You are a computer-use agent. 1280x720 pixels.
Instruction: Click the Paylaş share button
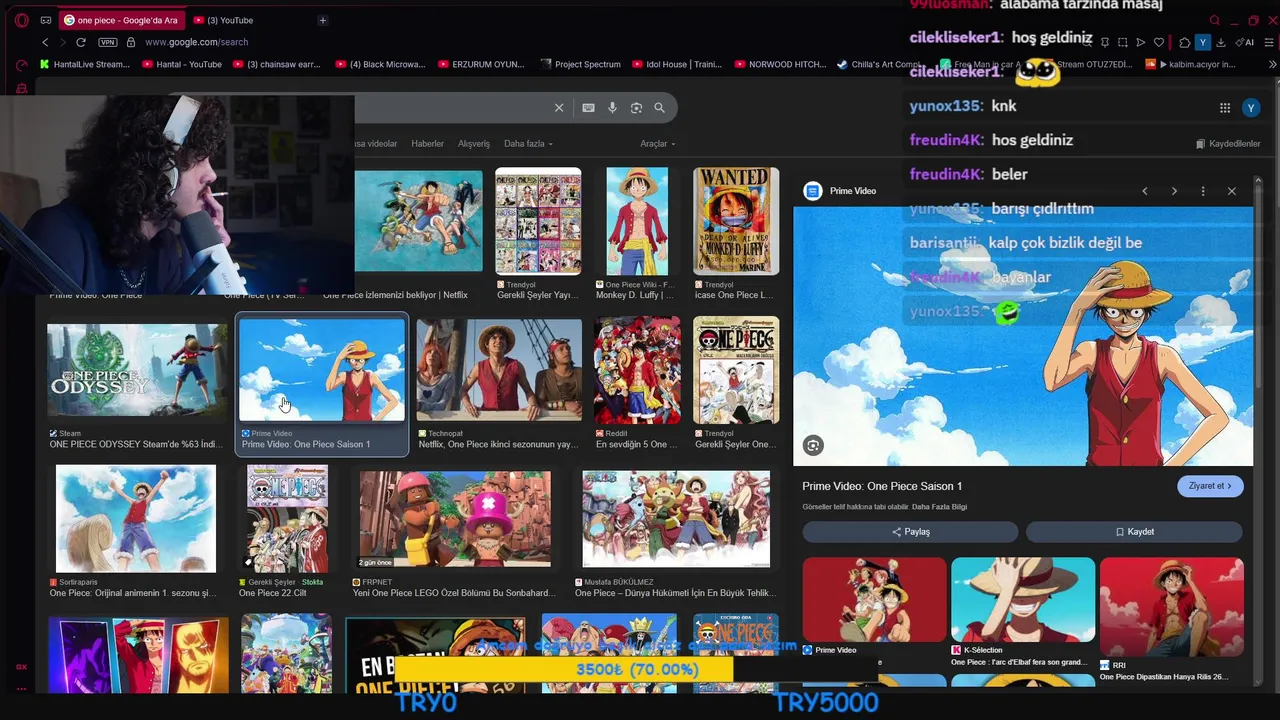pyautogui.click(x=910, y=532)
